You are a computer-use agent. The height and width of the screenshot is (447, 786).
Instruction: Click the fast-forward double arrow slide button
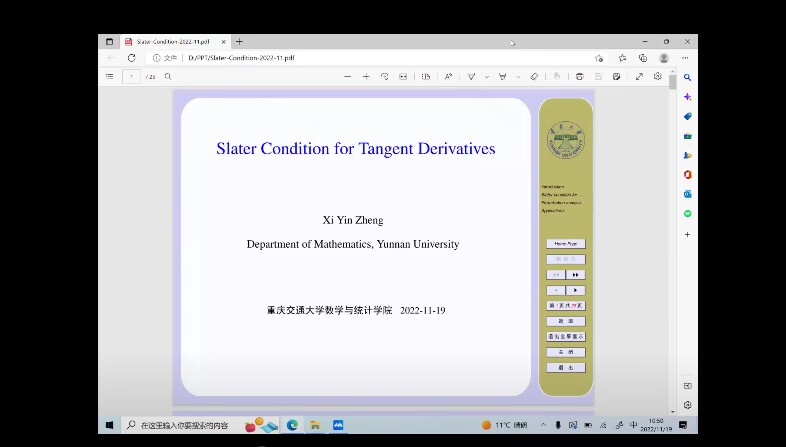[x=575, y=274]
